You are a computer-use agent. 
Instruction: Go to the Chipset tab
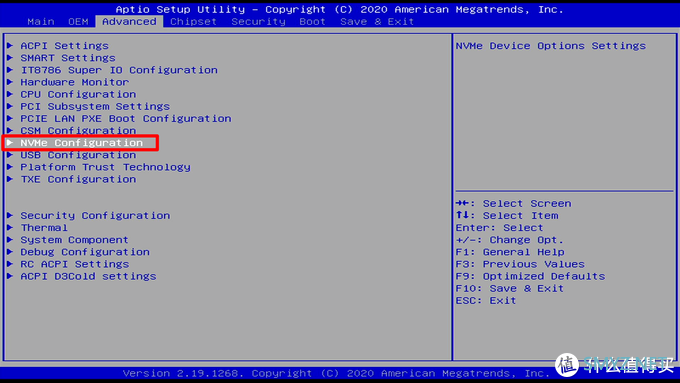tap(193, 22)
